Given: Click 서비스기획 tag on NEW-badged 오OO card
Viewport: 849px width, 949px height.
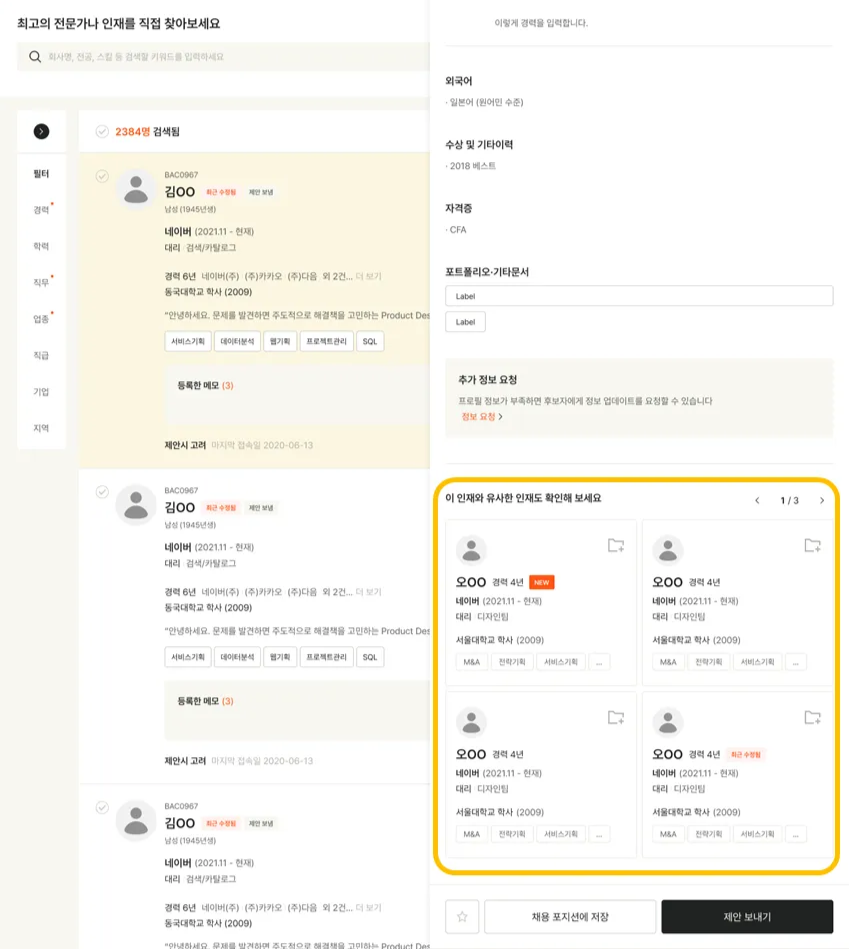Looking at the screenshot, I should [x=561, y=662].
